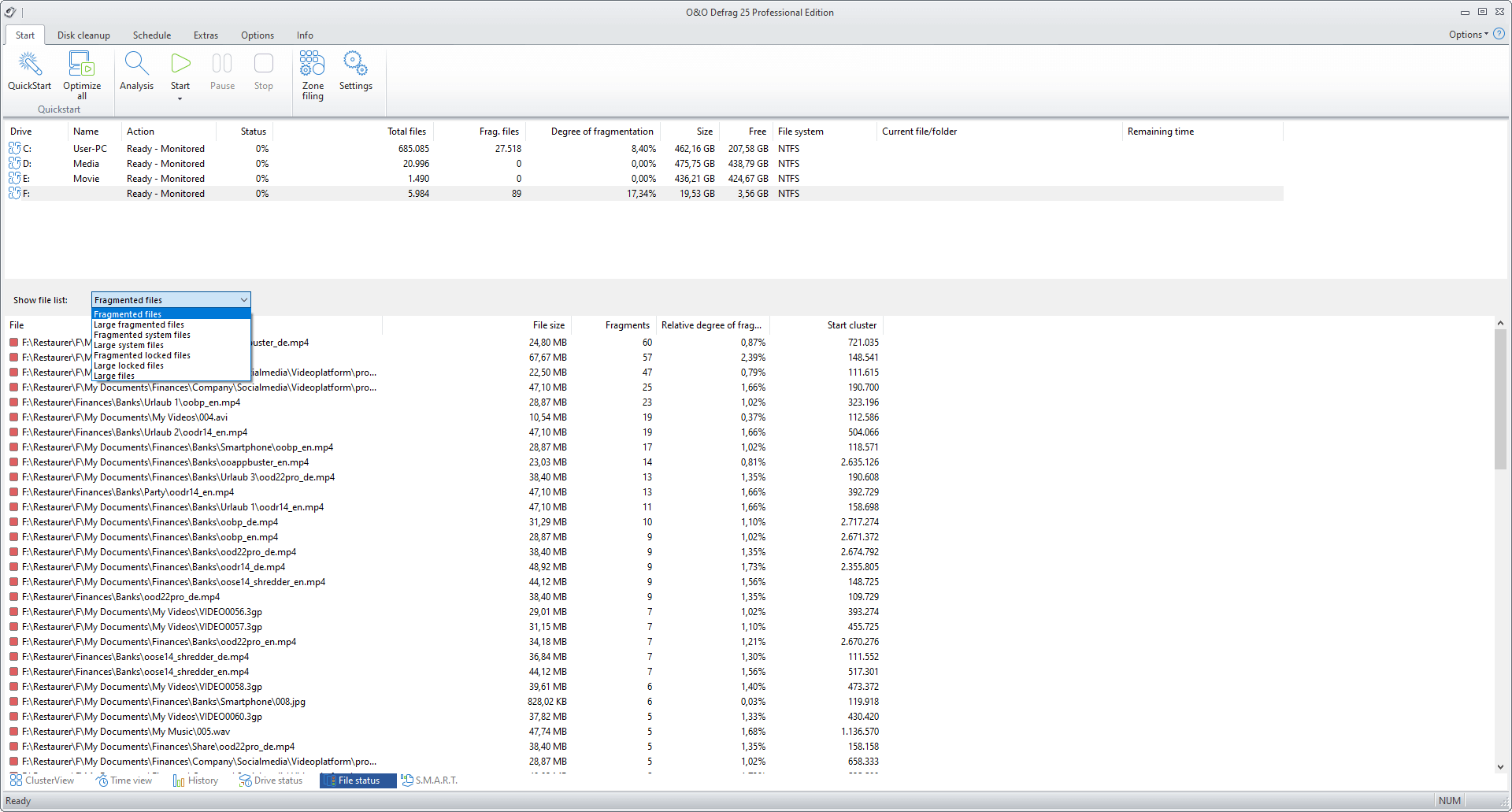The image size is (1512, 812).
Task: Sort by the Fragments column header
Action: 627,325
